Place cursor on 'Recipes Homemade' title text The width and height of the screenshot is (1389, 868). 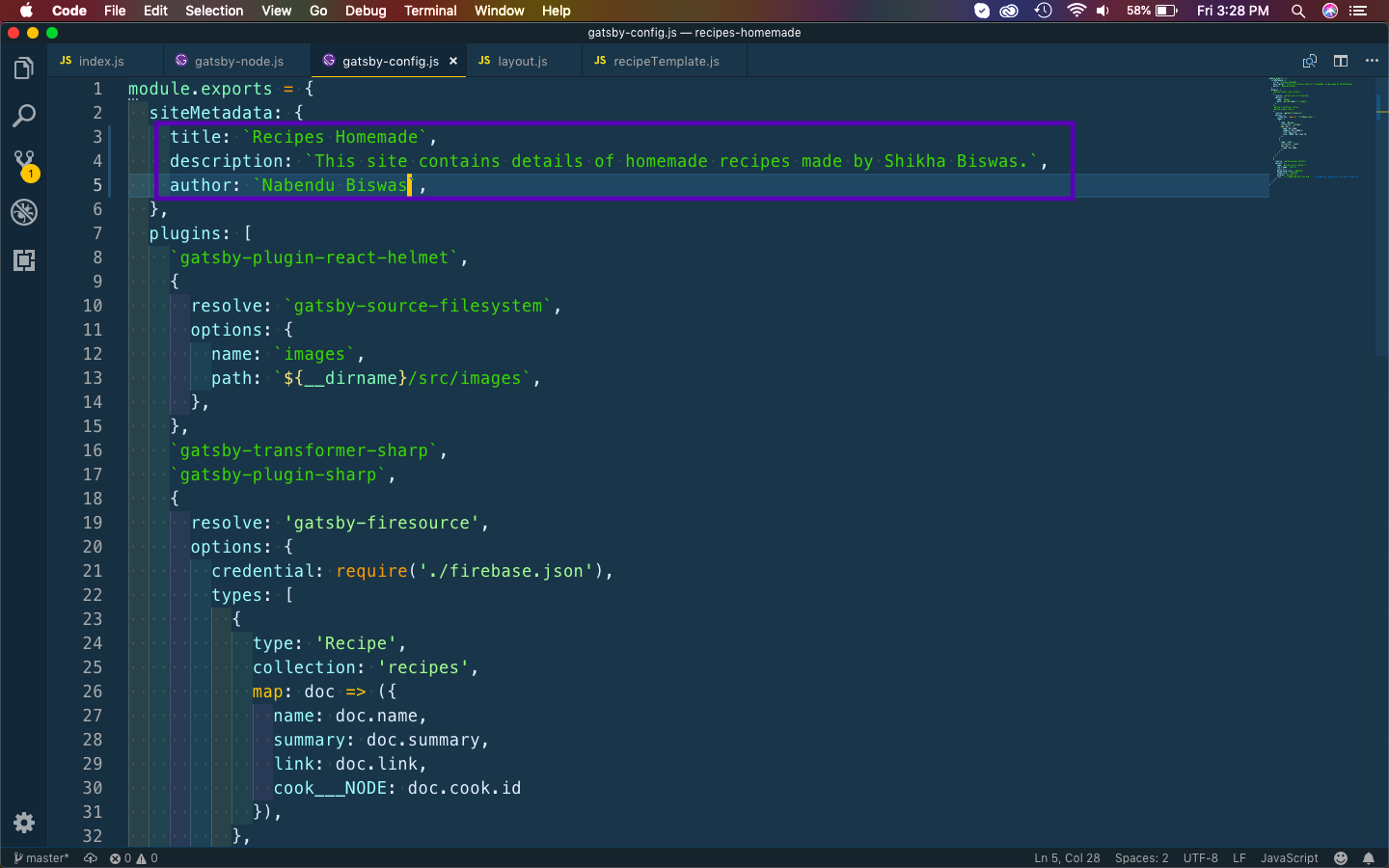tap(335, 137)
